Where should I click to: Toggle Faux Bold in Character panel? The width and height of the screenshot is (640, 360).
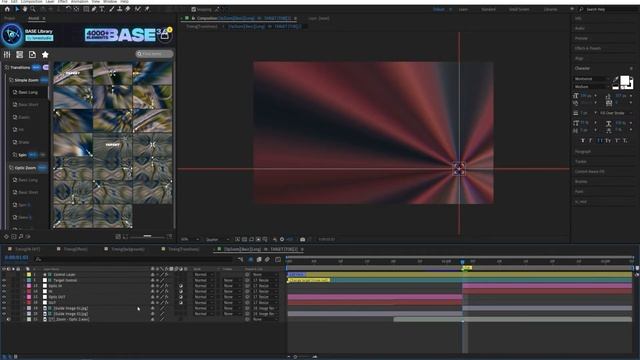[x=582, y=140]
